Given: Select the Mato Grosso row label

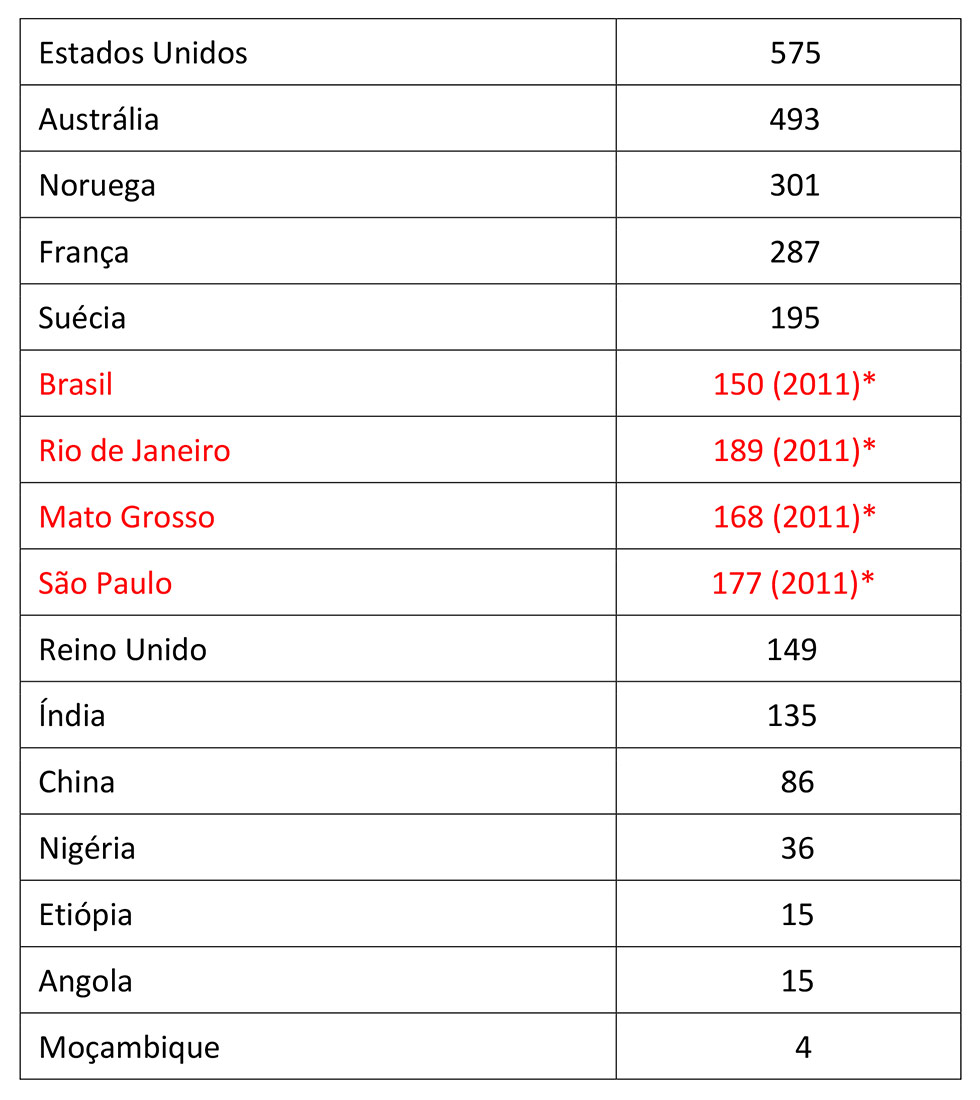Looking at the screenshot, I should (x=127, y=517).
